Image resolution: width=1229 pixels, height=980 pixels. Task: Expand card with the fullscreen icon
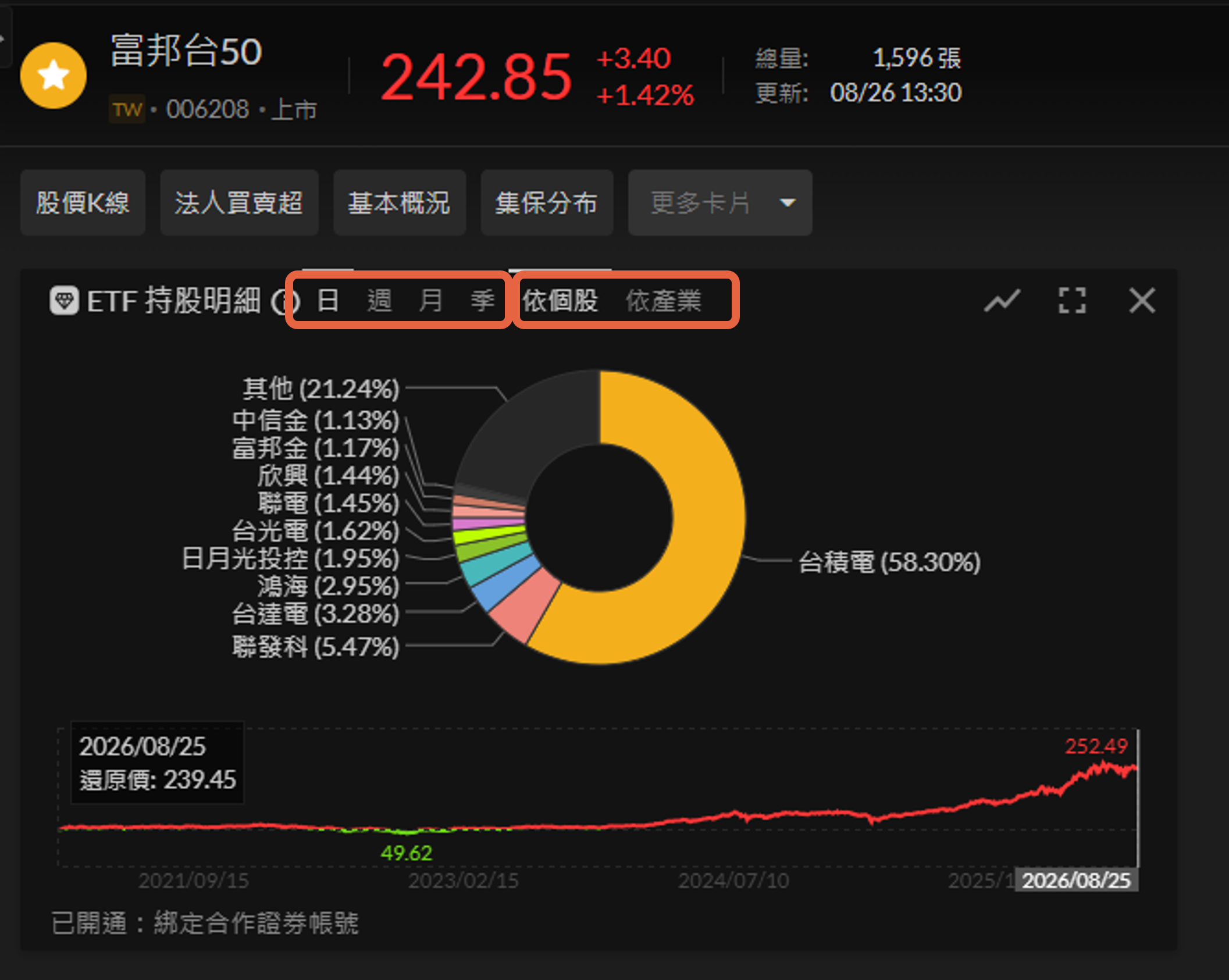(1072, 301)
